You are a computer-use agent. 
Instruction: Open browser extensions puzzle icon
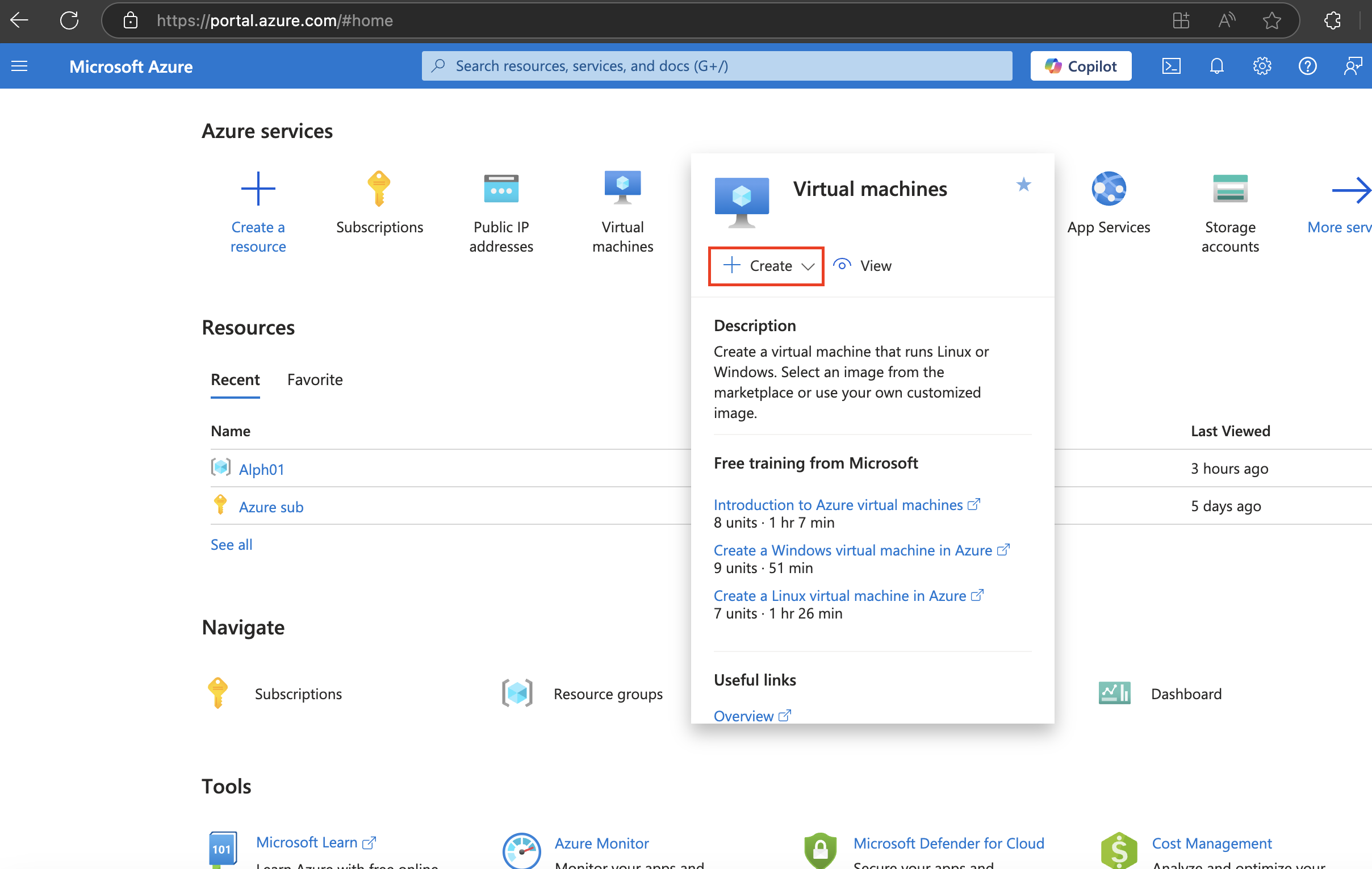coord(1333,20)
